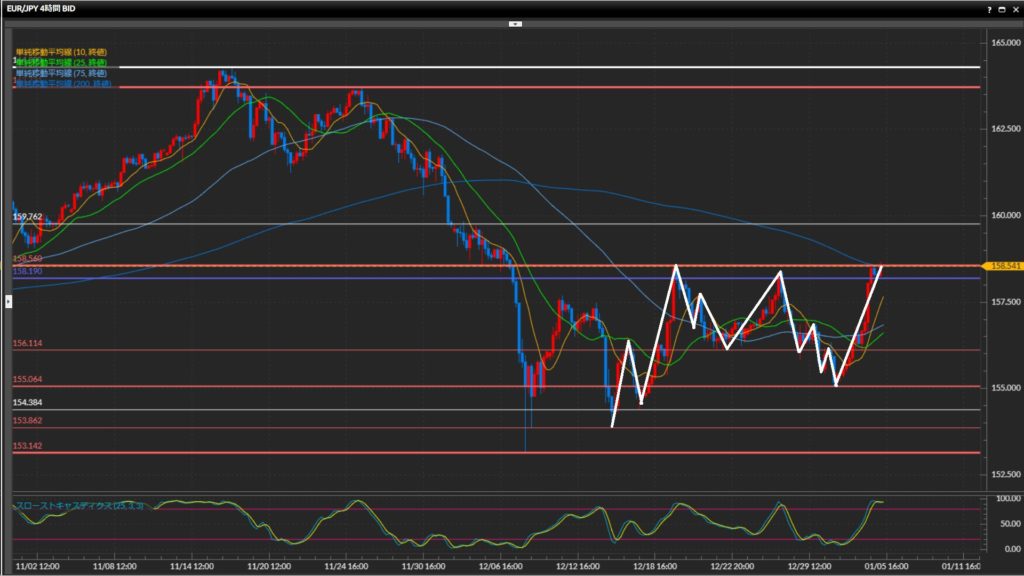The height and width of the screenshot is (576, 1024).
Task: Select the horizontal line labeled 156.114
Action: 300,350
